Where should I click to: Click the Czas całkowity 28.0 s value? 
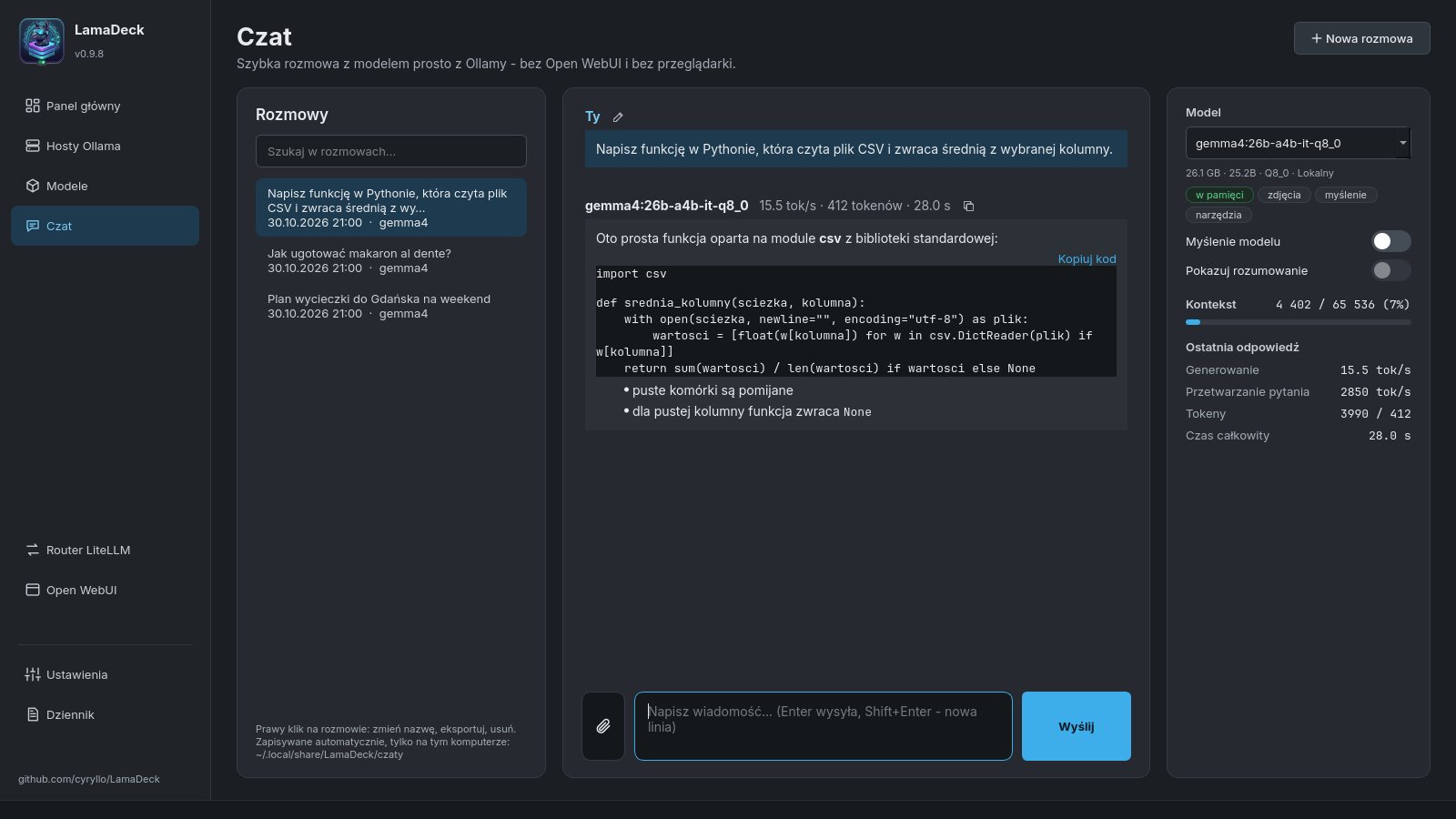(x=1390, y=435)
